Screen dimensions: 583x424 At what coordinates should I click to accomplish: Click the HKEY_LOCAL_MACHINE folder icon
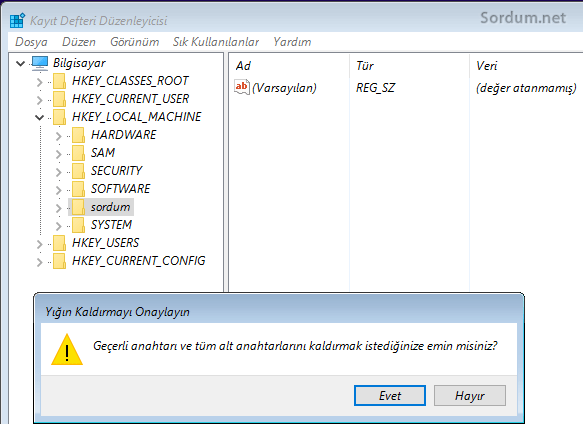[59, 117]
